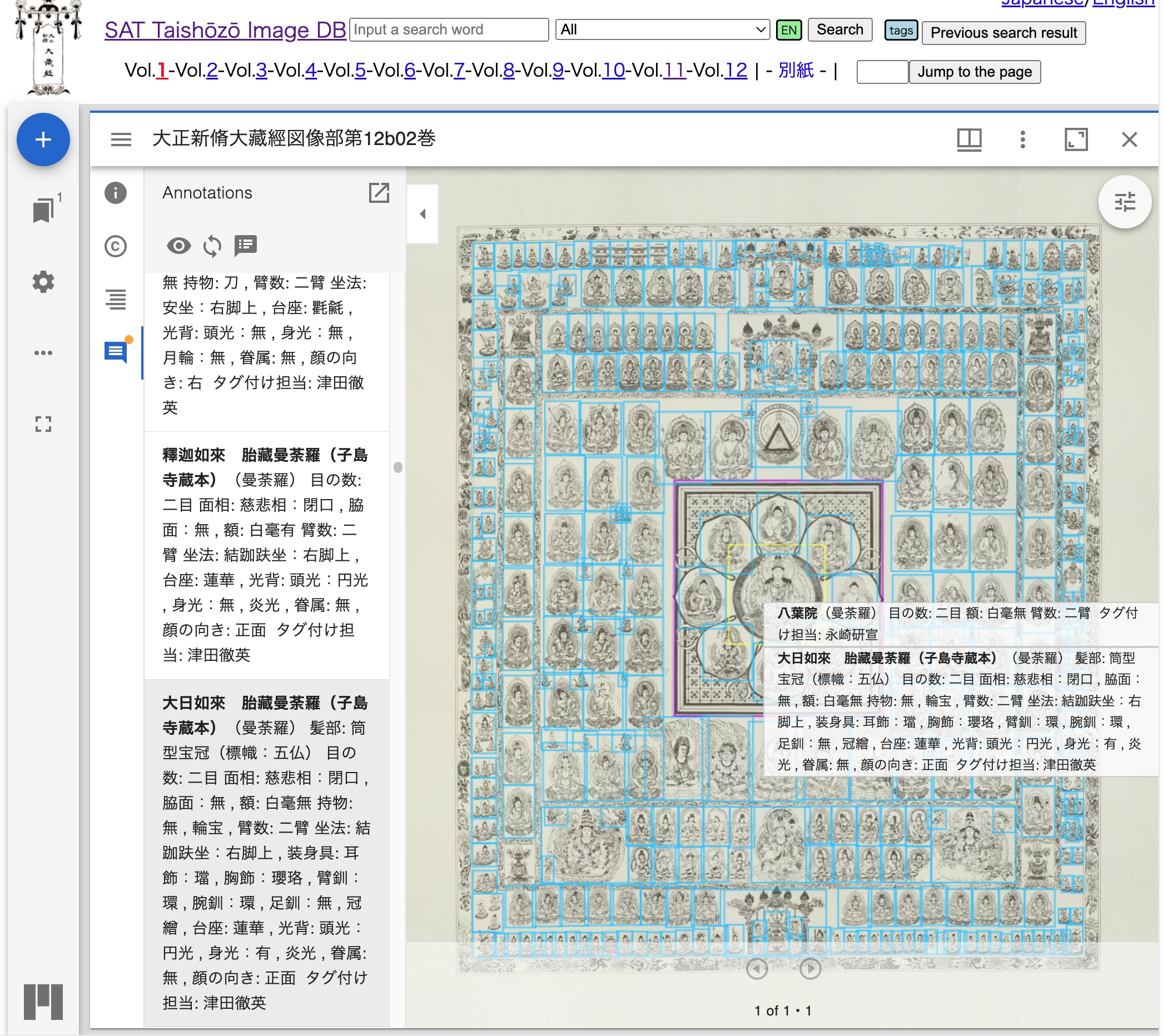The image size is (1163, 1036).
Task: Open the information panel icon
Action: (116, 193)
